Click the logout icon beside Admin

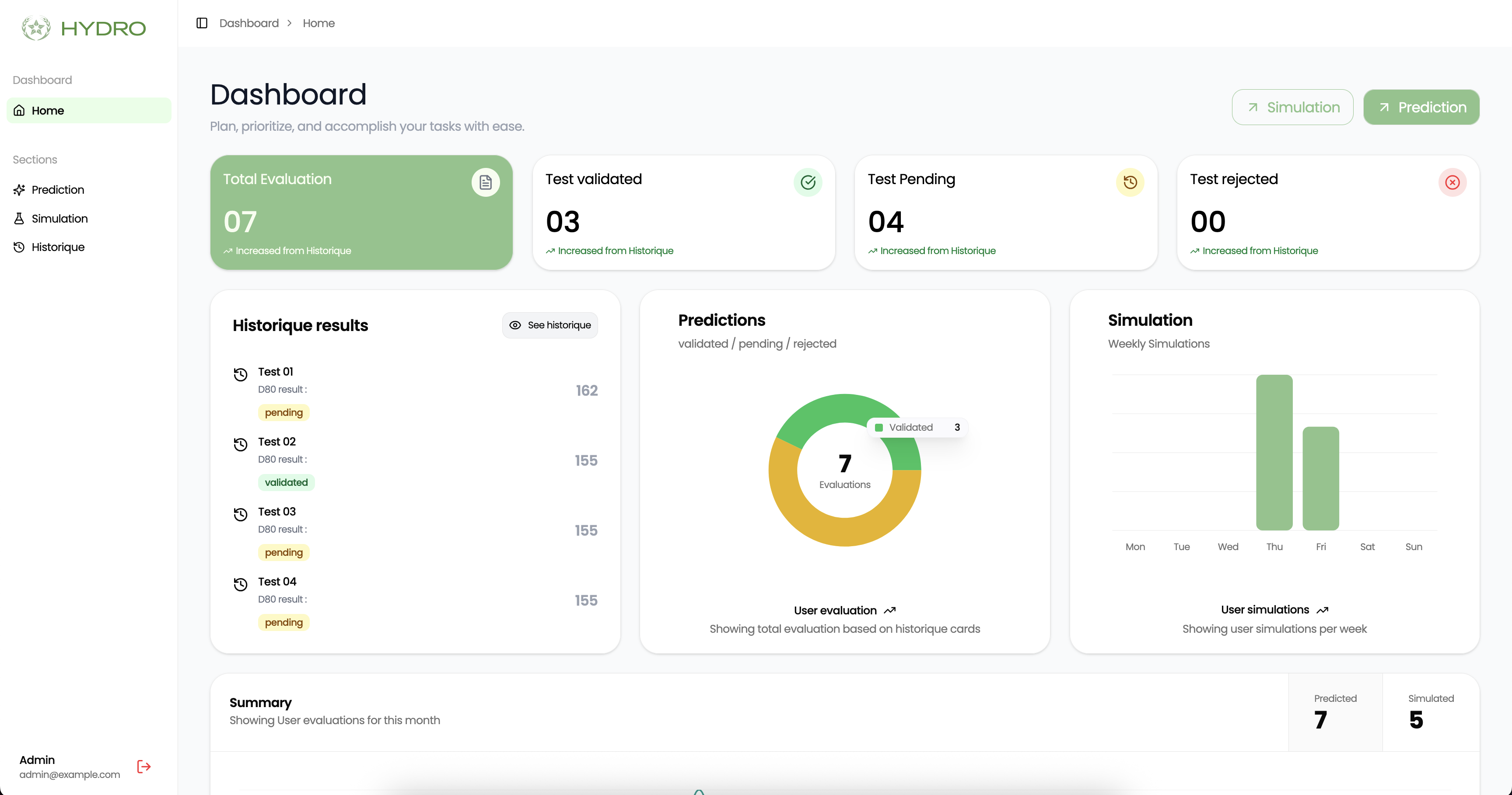(x=144, y=766)
